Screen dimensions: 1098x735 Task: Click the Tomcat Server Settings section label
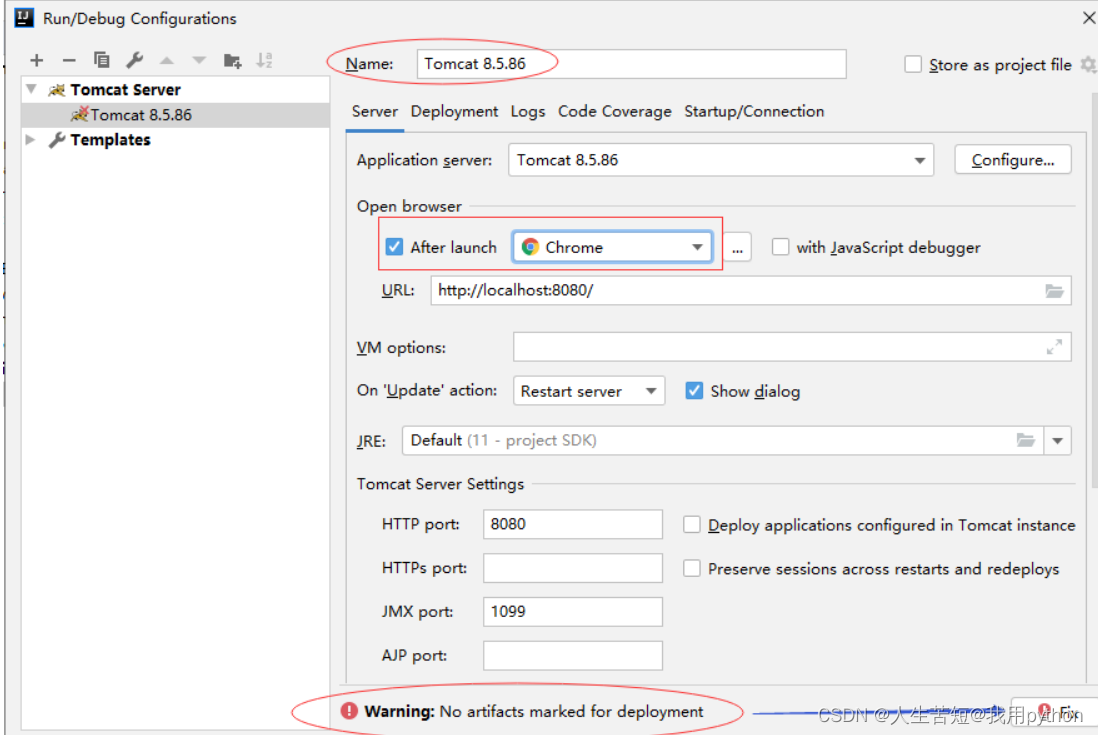click(x=440, y=484)
